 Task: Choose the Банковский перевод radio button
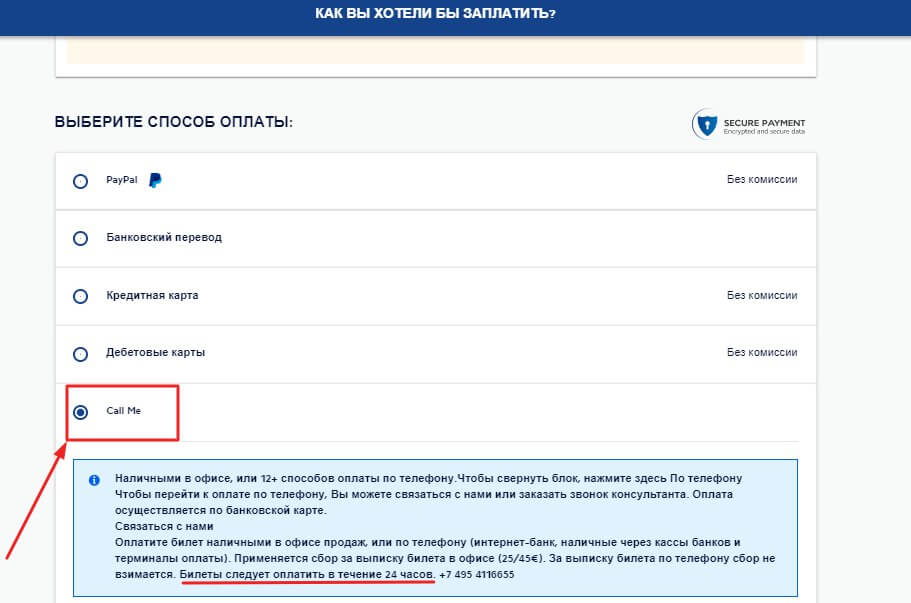click(x=80, y=238)
